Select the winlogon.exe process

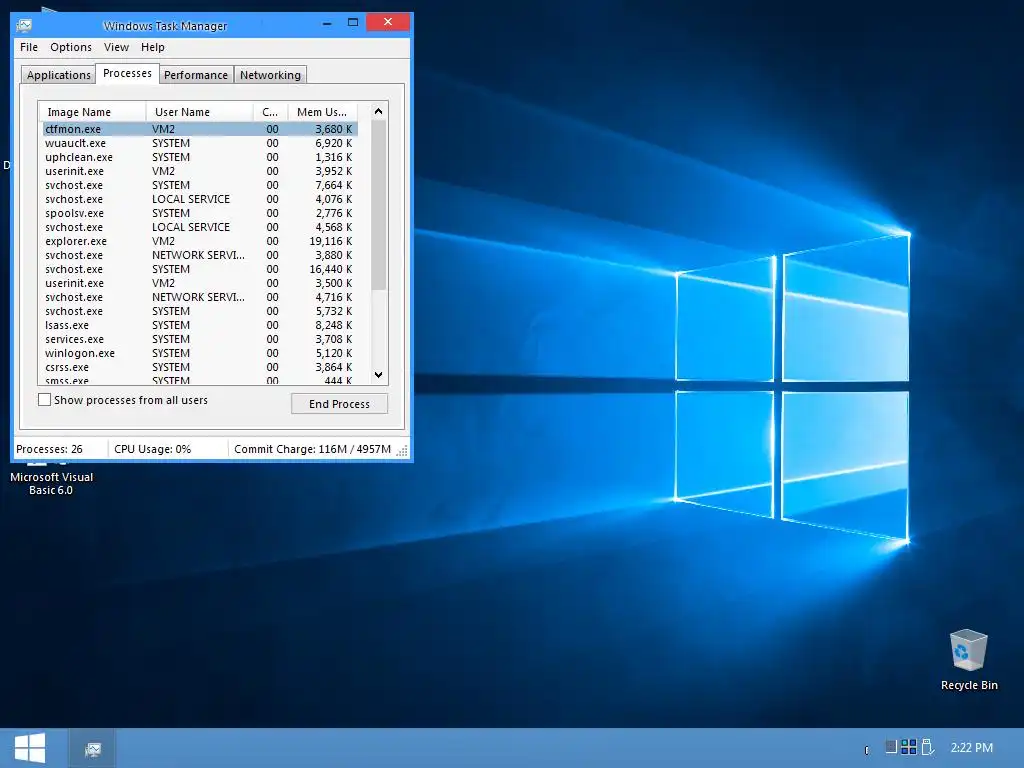pyautogui.click(x=200, y=353)
